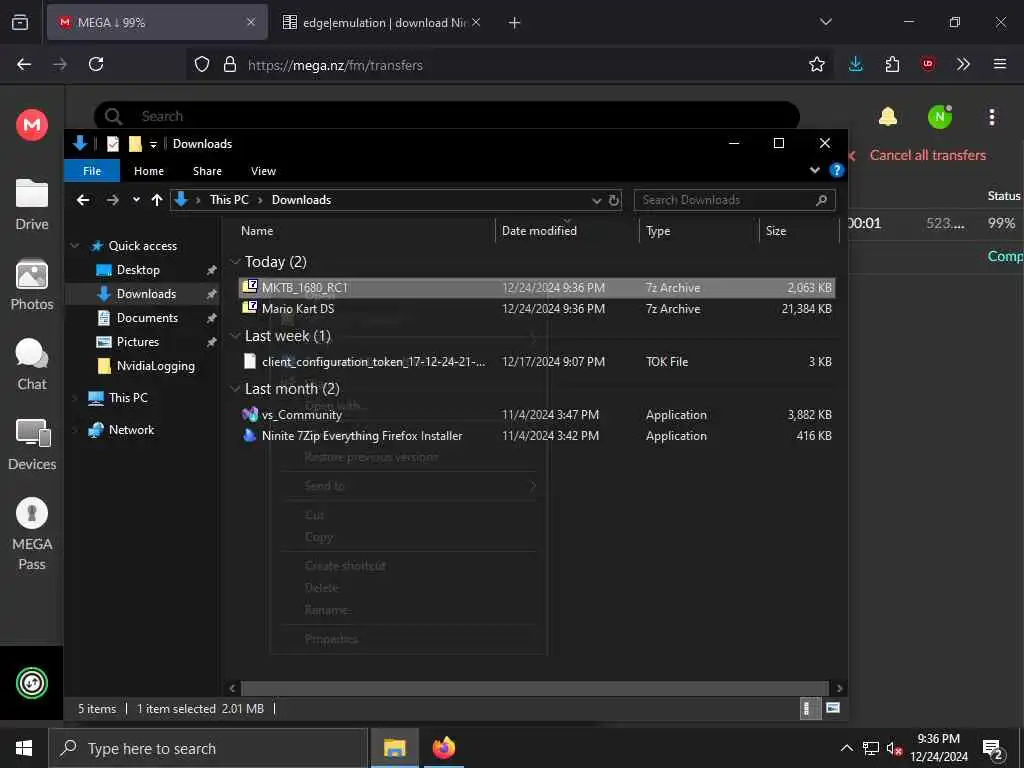Open uBlock Origin extension icon
Image resolution: width=1024 pixels, height=768 pixels.
tap(928, 64)
